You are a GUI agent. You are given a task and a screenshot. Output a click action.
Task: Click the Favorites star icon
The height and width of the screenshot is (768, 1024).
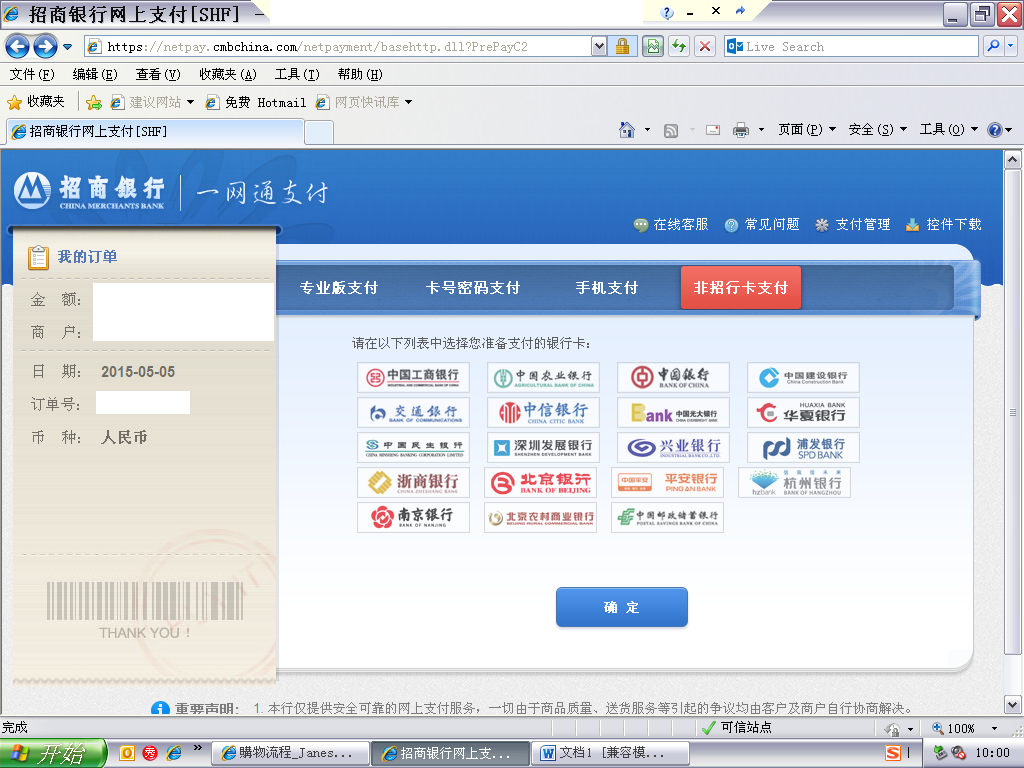click(x=14, y=103)
